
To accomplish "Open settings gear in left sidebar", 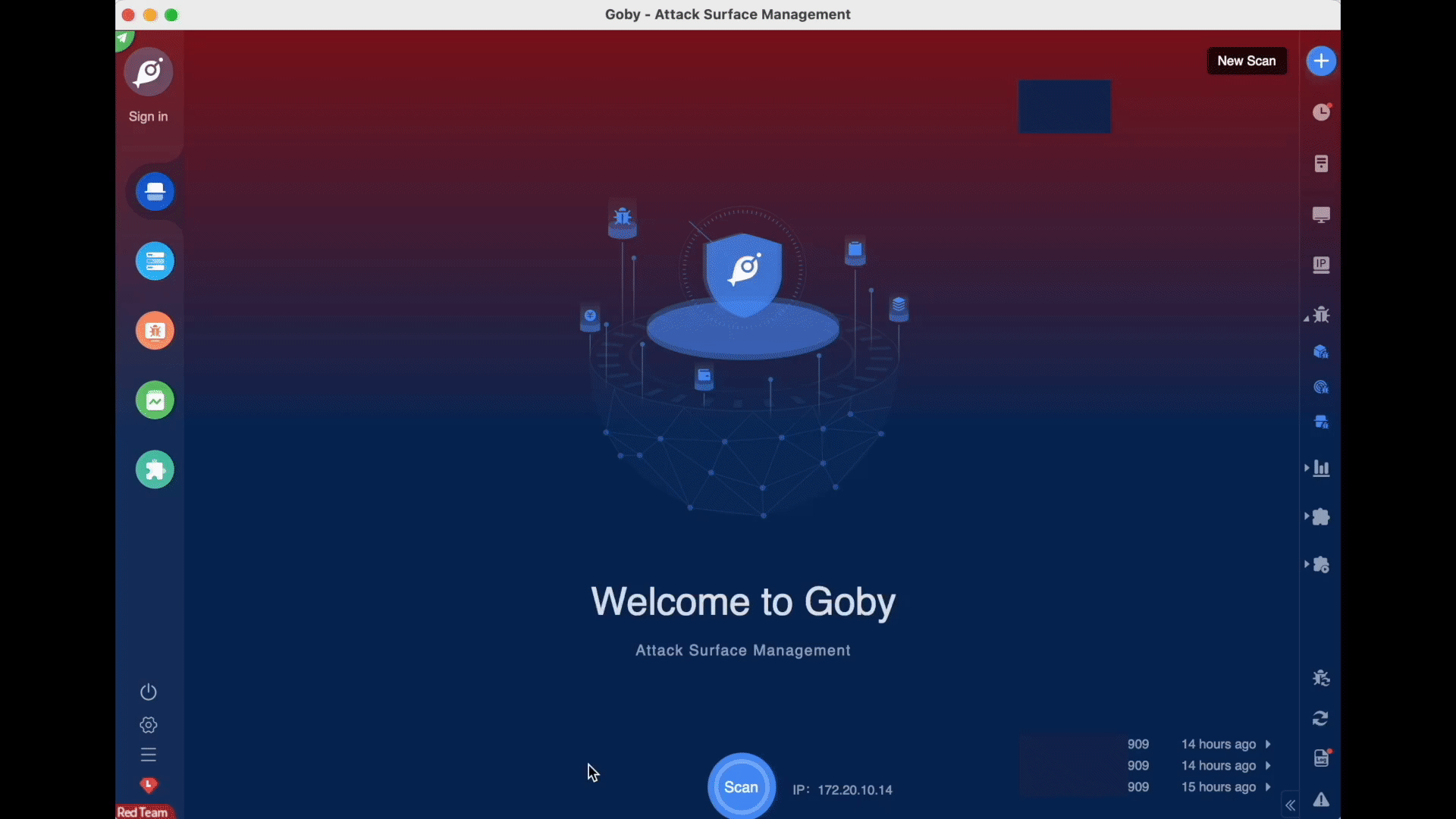I will 149,725.
